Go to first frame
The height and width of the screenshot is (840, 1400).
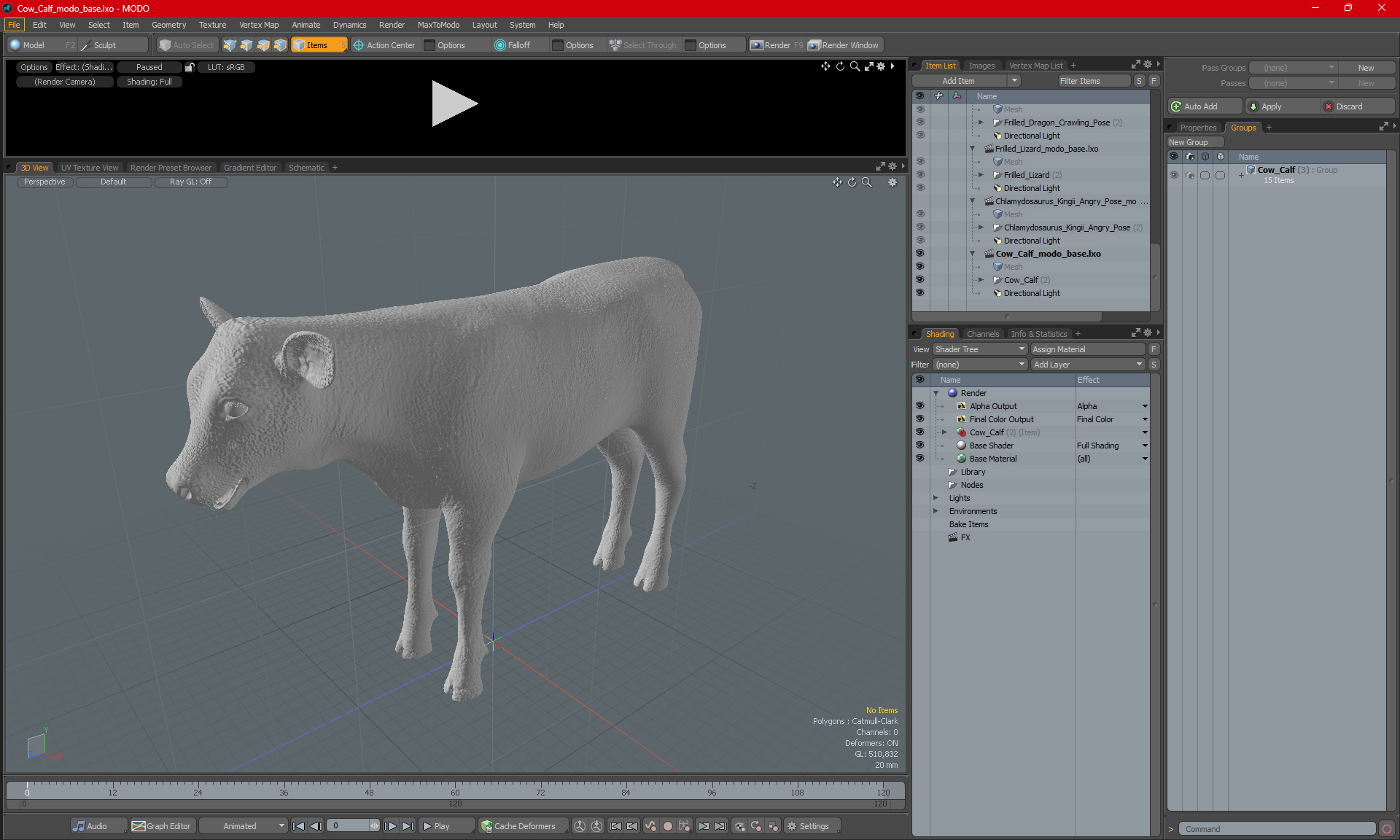[x=298, y=826]
